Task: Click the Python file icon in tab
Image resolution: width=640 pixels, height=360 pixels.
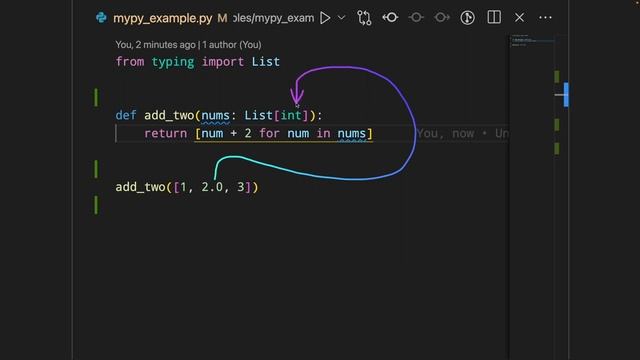Action: (x=101, y=18)
